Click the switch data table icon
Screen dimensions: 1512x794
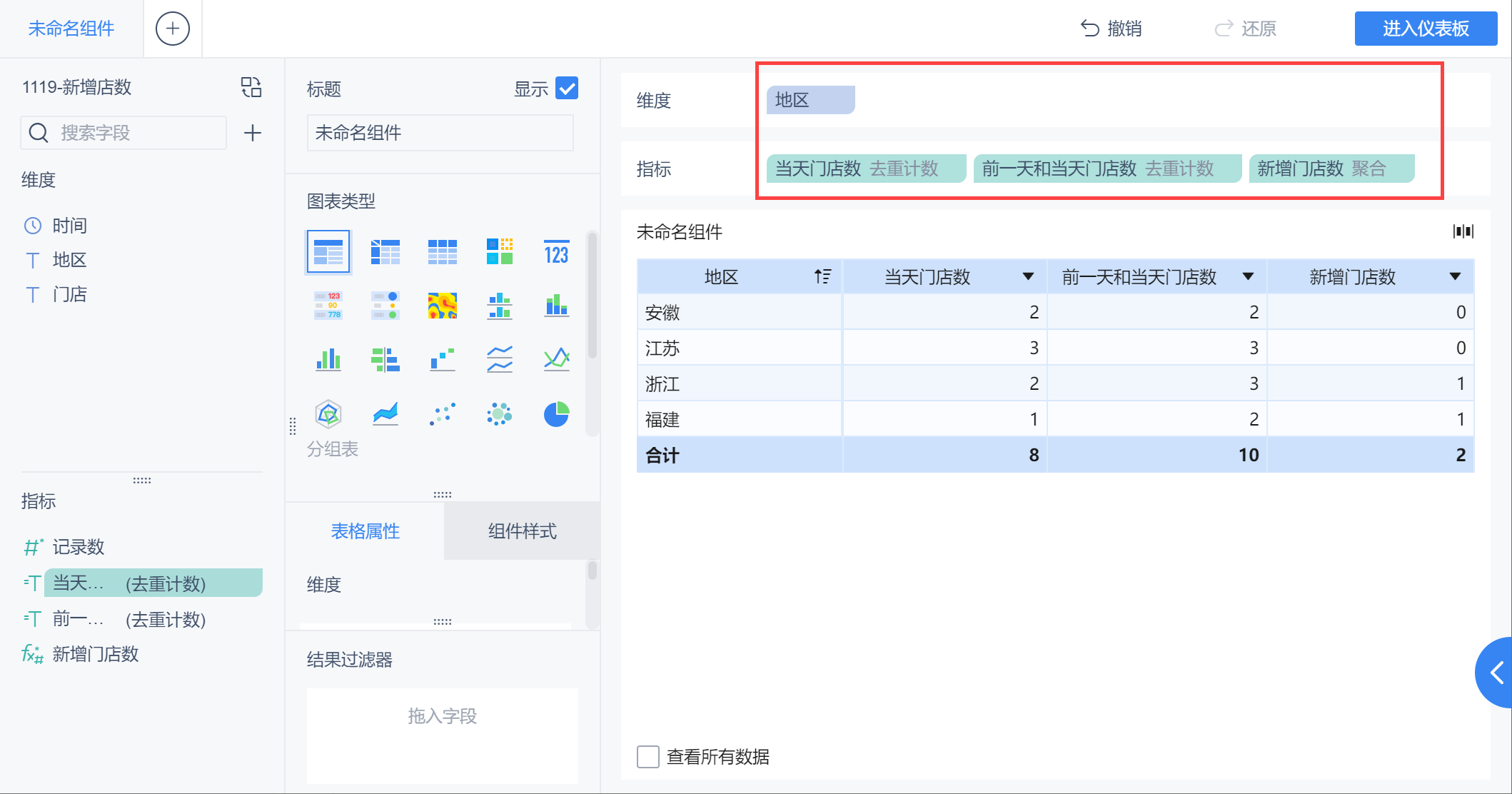[x=251, y=87]
